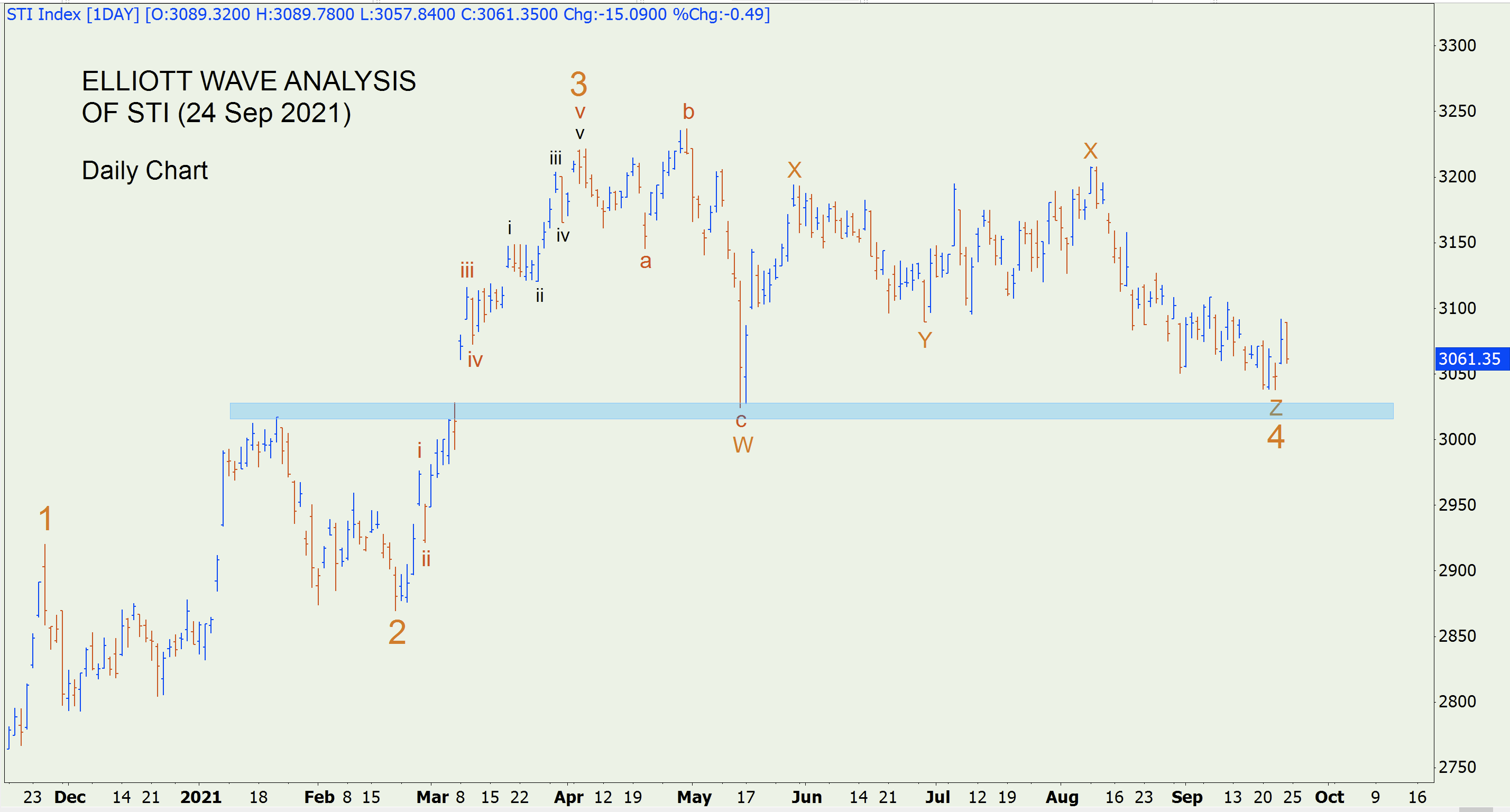The image size is (1510, 812).
Task: Click the 'Feb' date axis label
Action: pyautogui.click(x=319, y=797)
